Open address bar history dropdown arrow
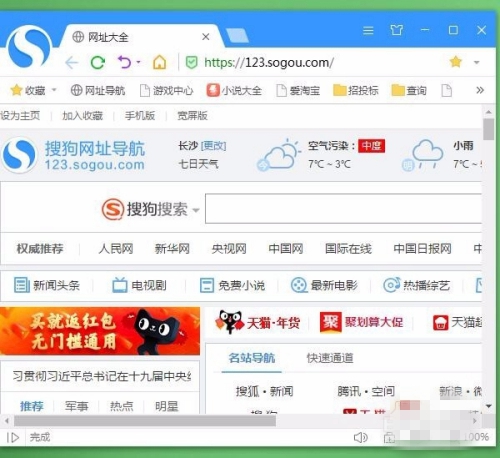 pyautogui.click(x=477, y=62)
